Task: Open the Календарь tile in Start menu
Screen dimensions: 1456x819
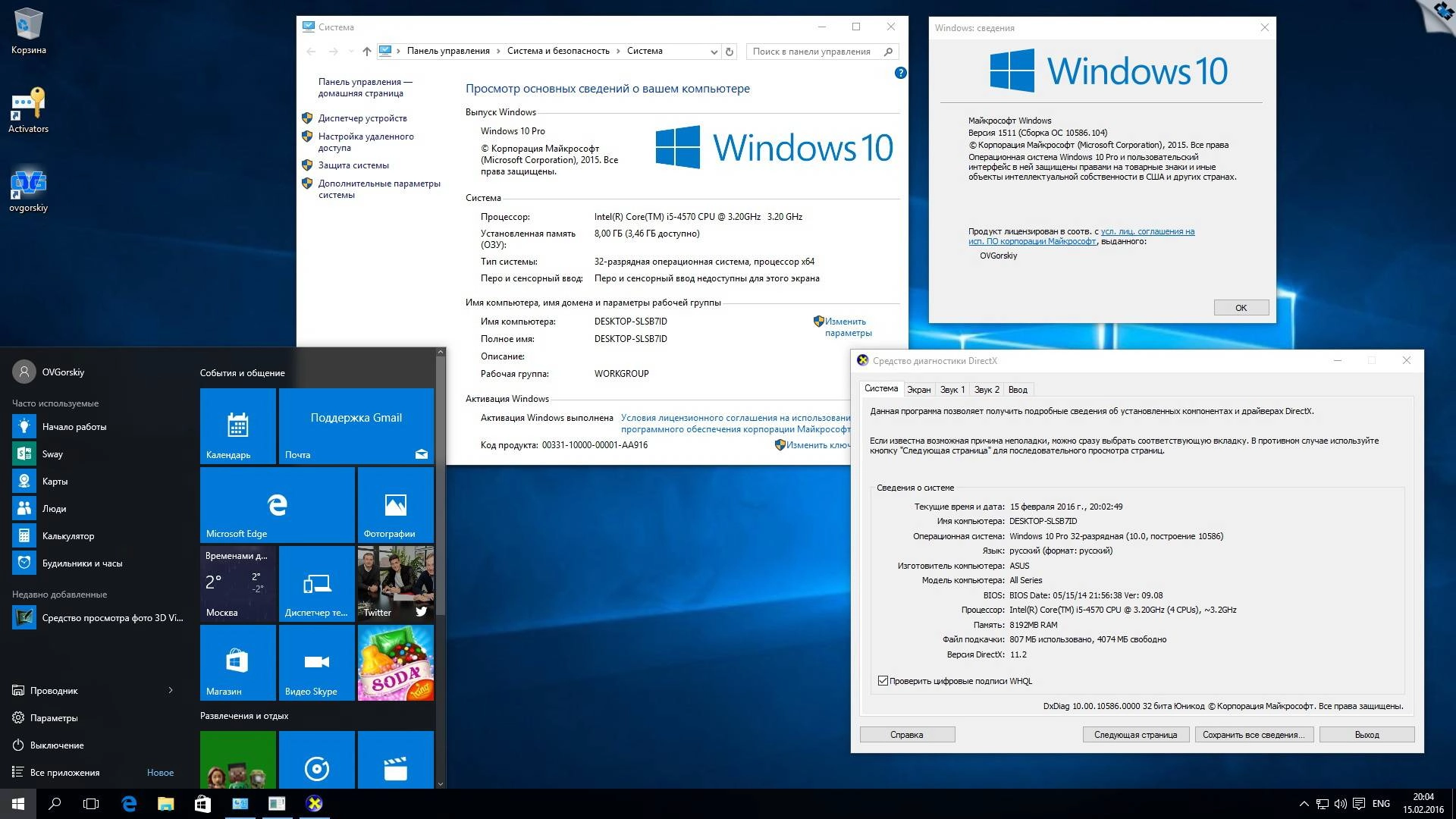Action: point(237,425)
